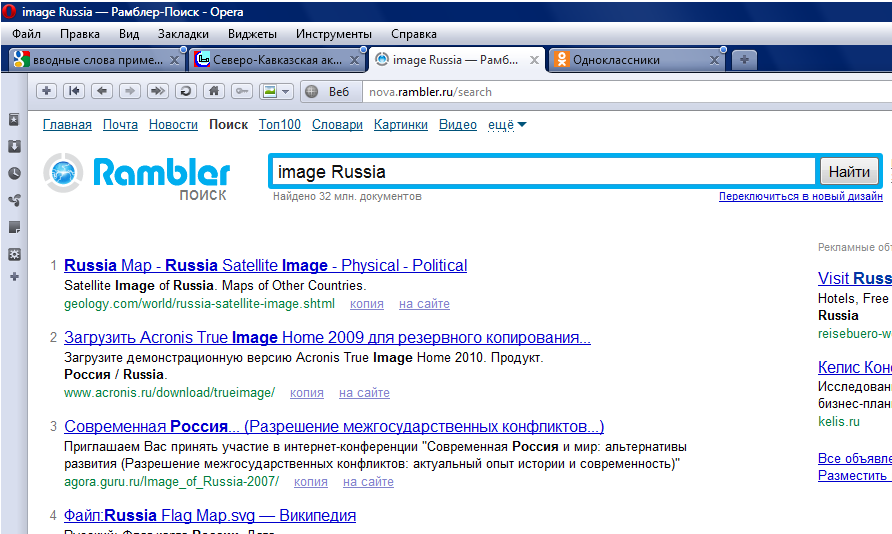This screenshot has width=892, height=534.
Task: Open 'Загрузить Acronis True Image Home 2009' result
Action: point(327,338)
